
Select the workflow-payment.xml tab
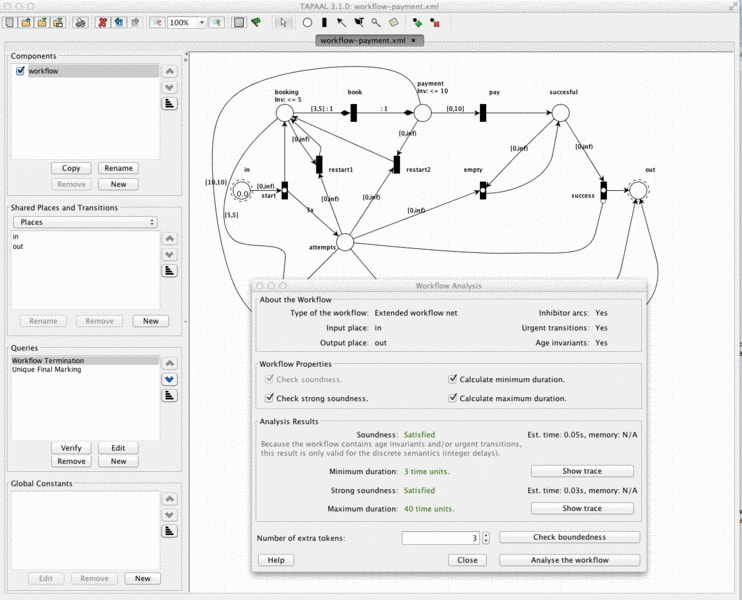pyautogui.click(x=362, y=41)
